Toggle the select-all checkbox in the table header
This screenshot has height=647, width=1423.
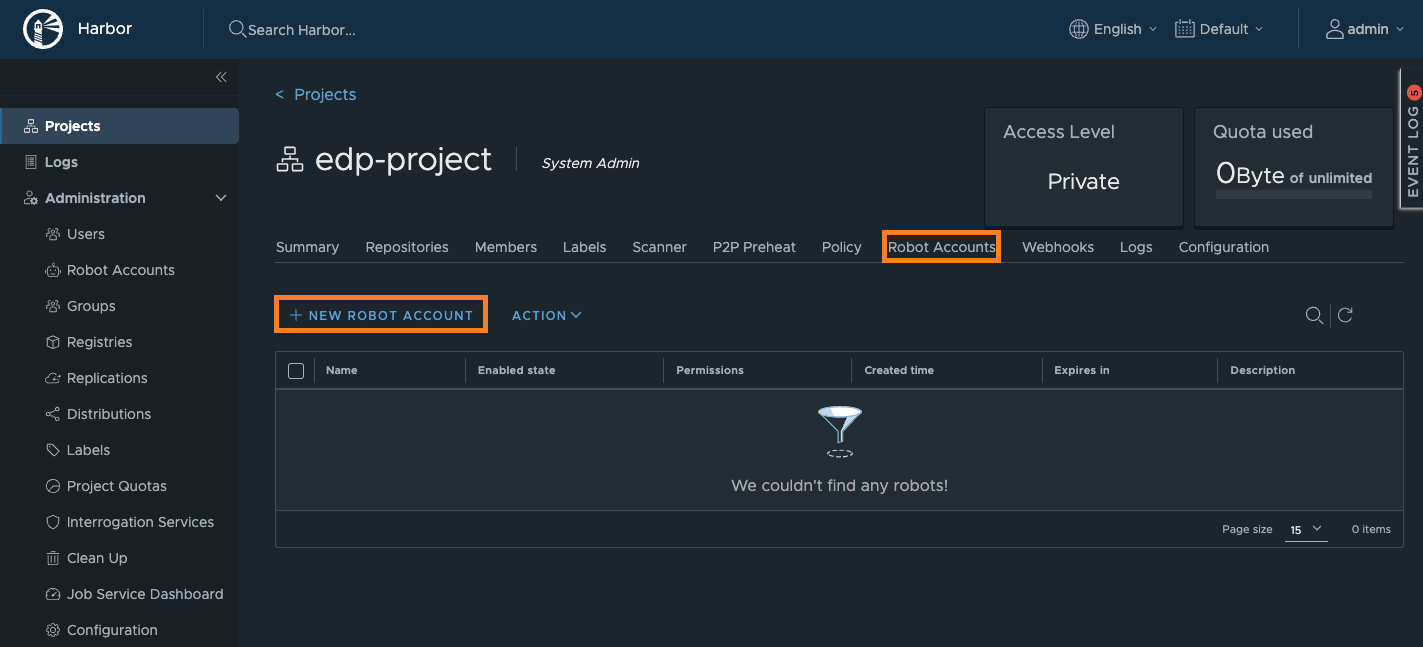click(x=296, y=371)
